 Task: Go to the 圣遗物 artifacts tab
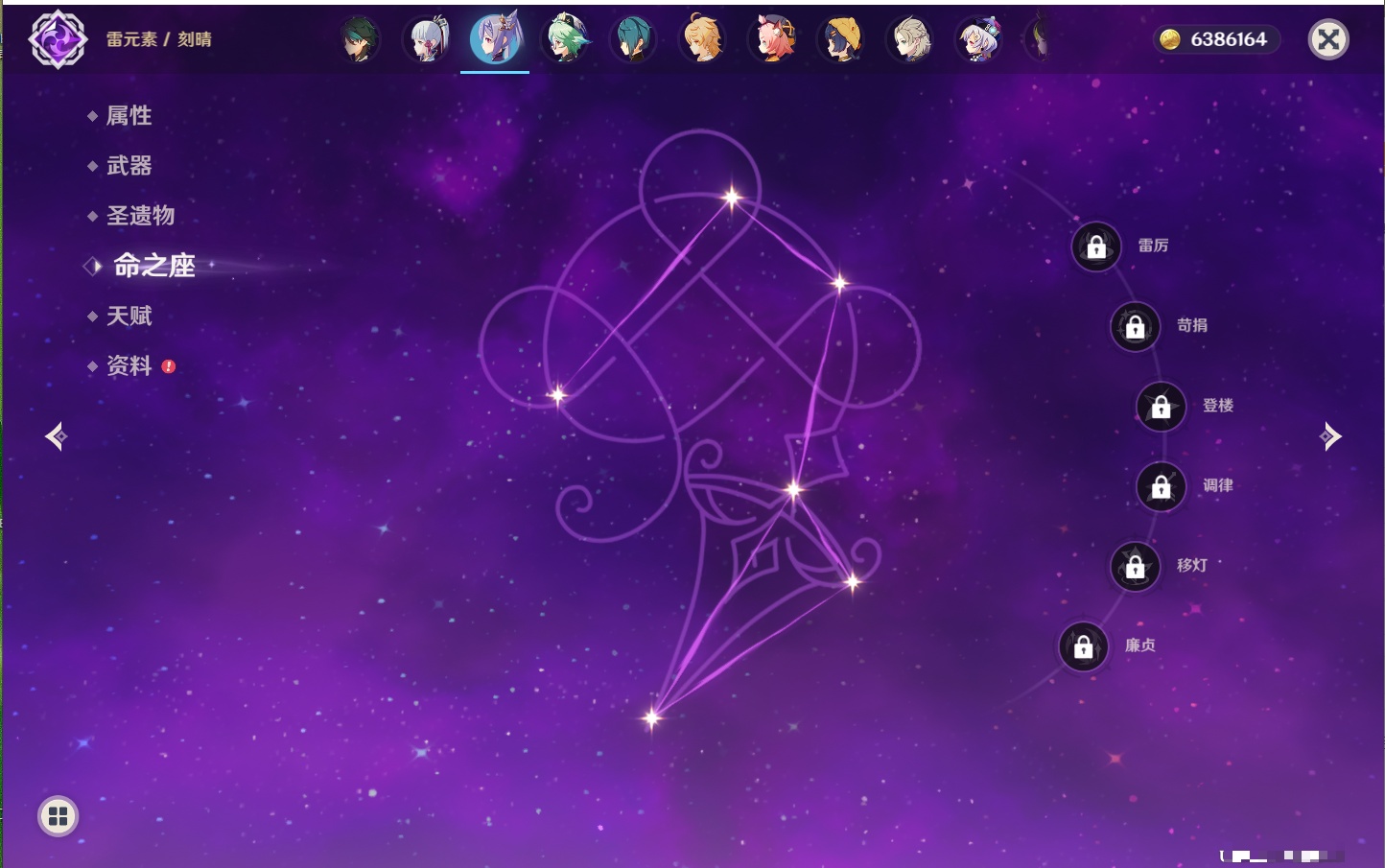(x=140, y=216)
